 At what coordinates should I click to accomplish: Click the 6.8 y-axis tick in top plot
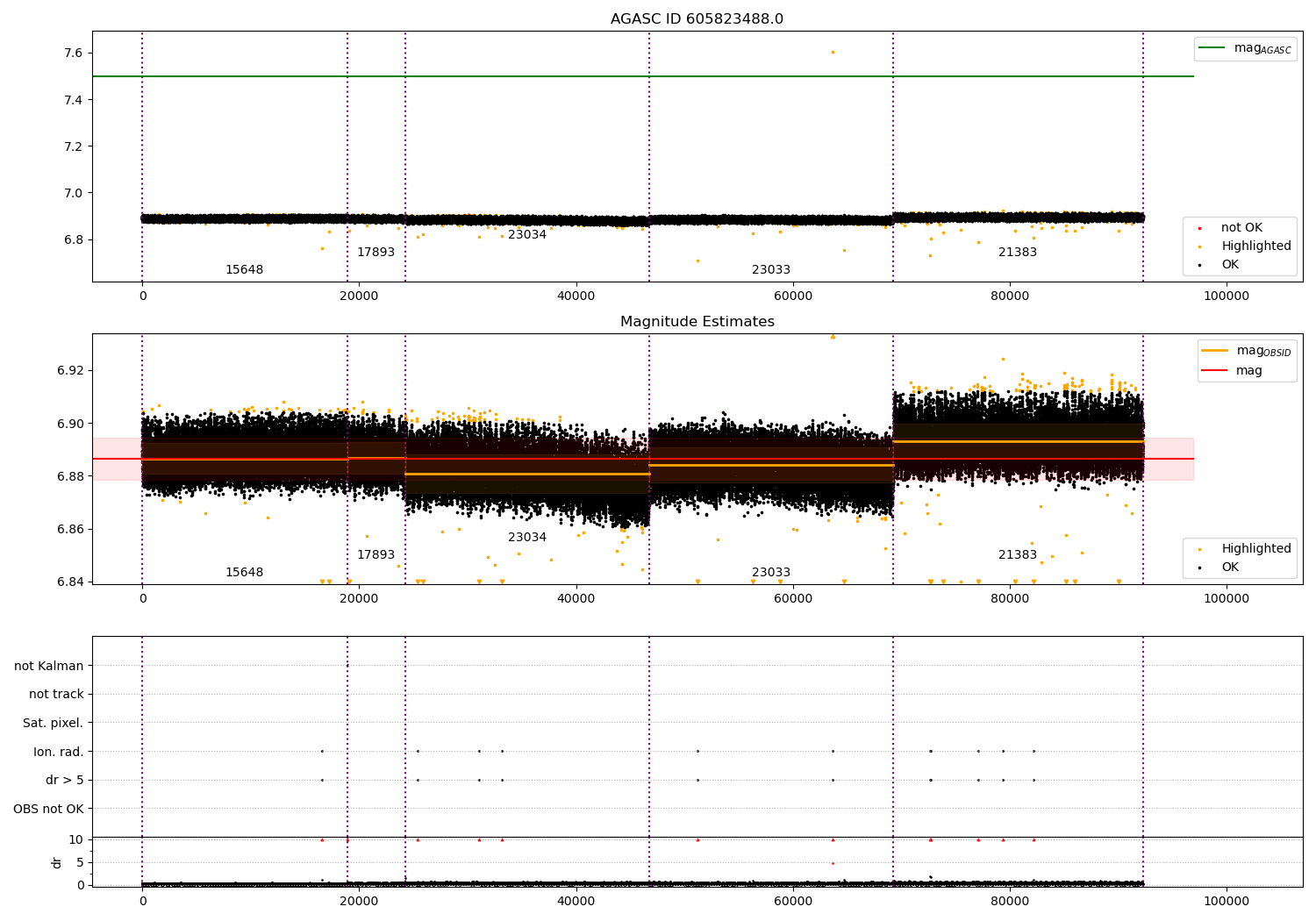click(73, 239)
